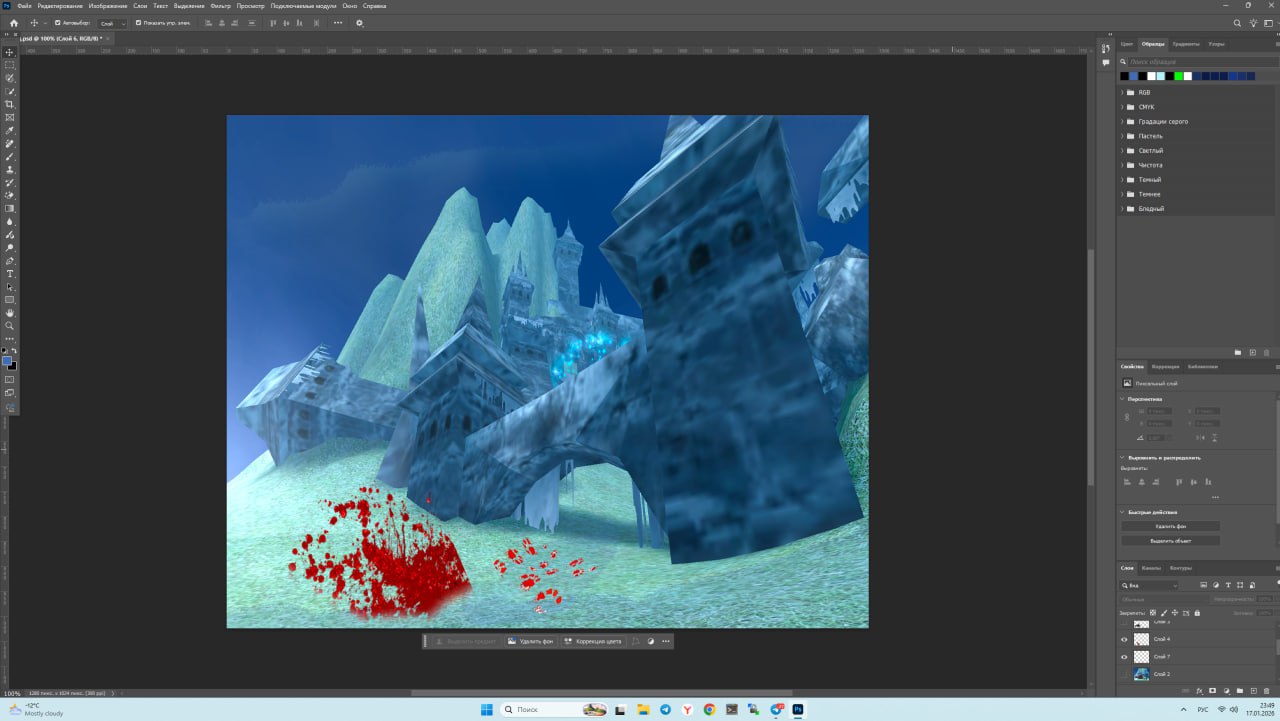Expand the Пастель swatches group
Screen dimensions: 1280x721
(x=1122, y=136)
